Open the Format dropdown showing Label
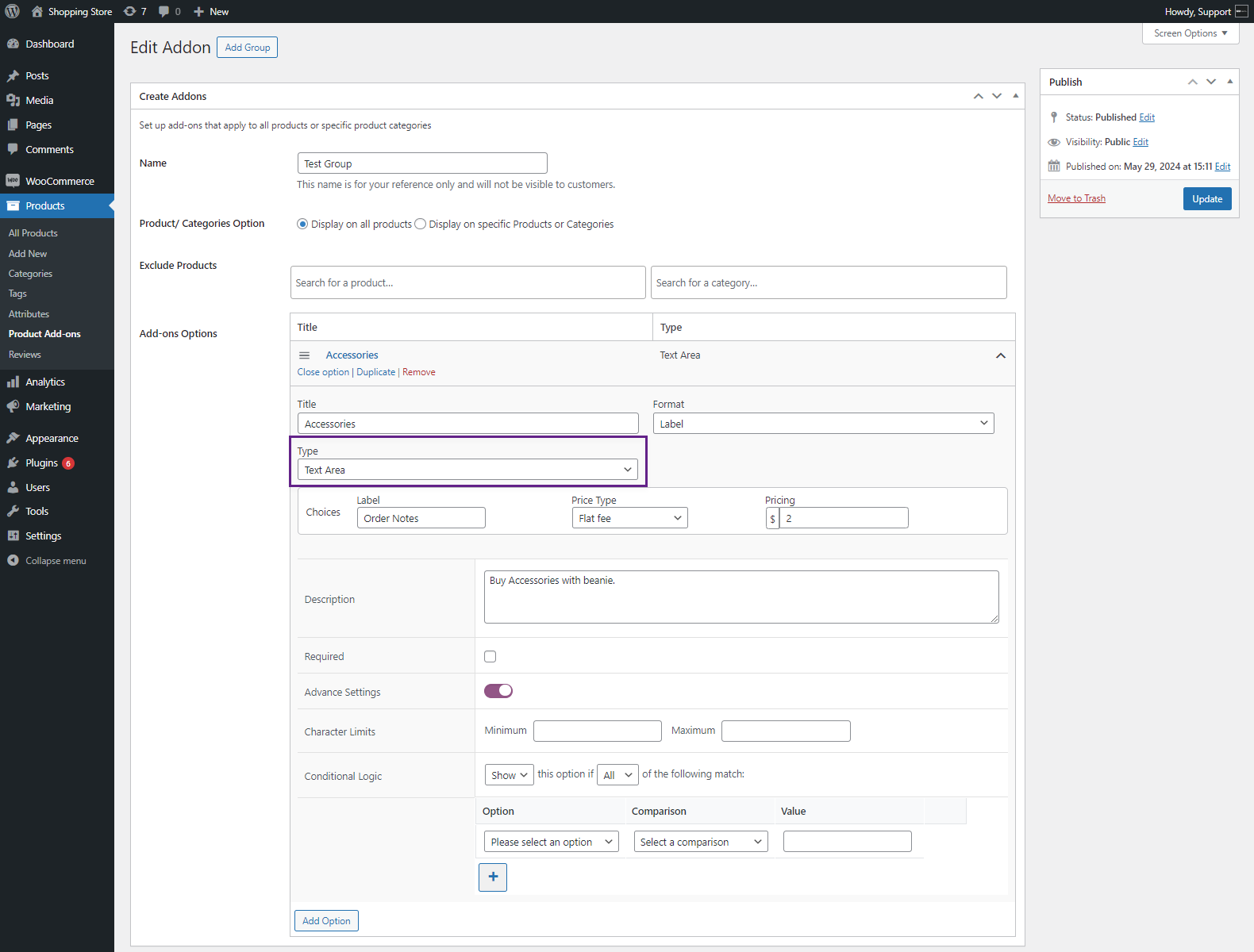Viewport: 1254px width, 952px height. (823, 424)
